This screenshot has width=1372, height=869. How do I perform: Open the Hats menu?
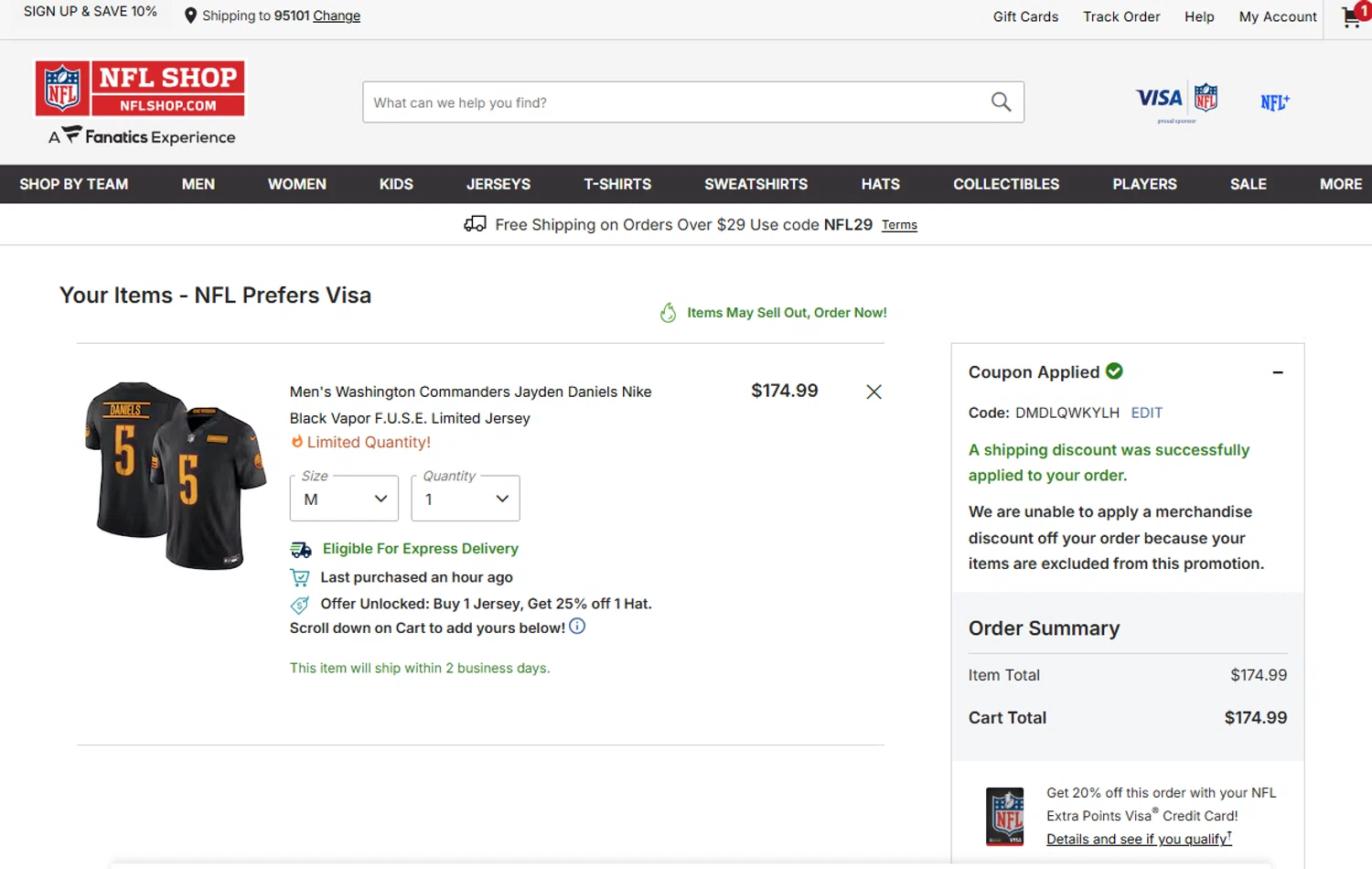click(x=881, y=184)
